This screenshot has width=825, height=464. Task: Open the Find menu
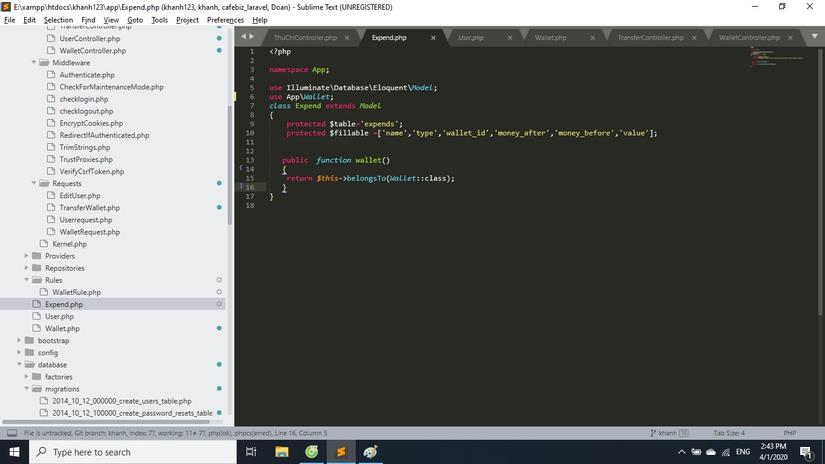(88, 20)
